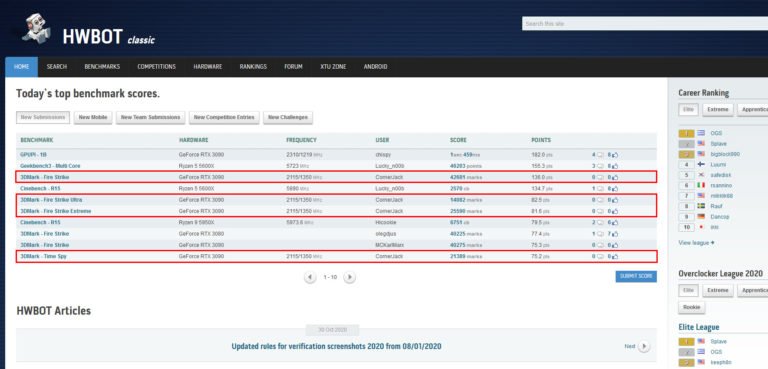Click Italy flag next to rsannino
The image size is (768, 369).
701,185
